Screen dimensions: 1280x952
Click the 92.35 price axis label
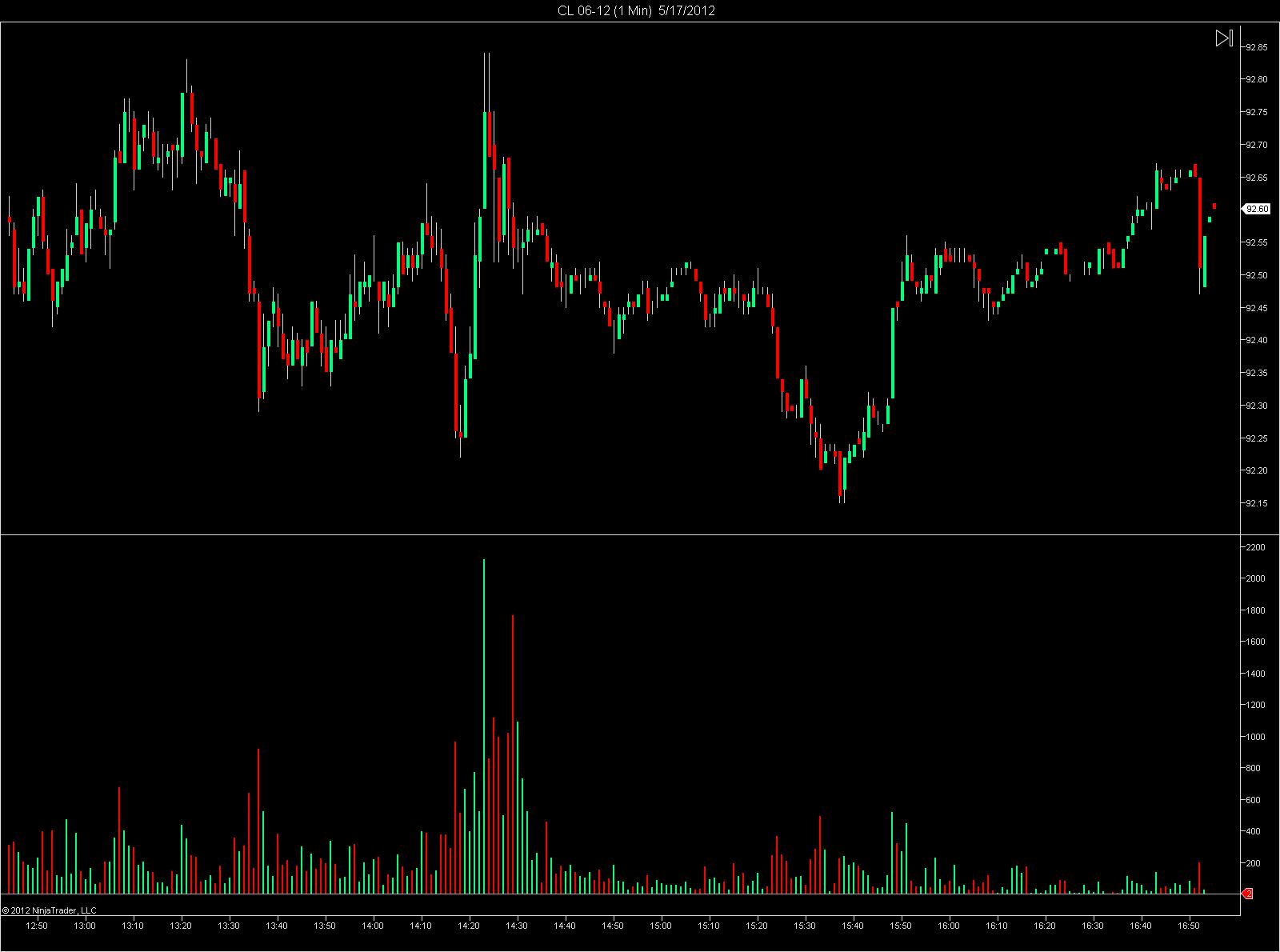tap(1256, 373)
